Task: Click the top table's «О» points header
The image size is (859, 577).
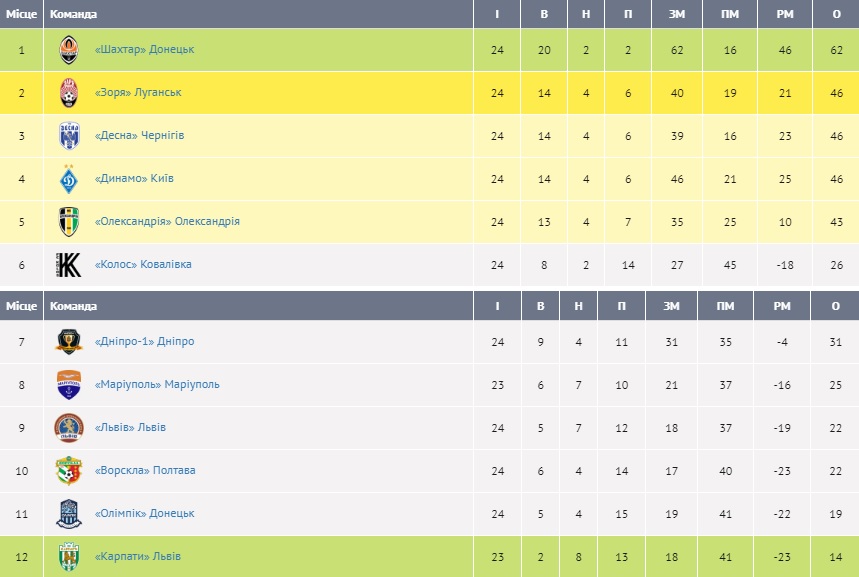Action: pos(835,14)
